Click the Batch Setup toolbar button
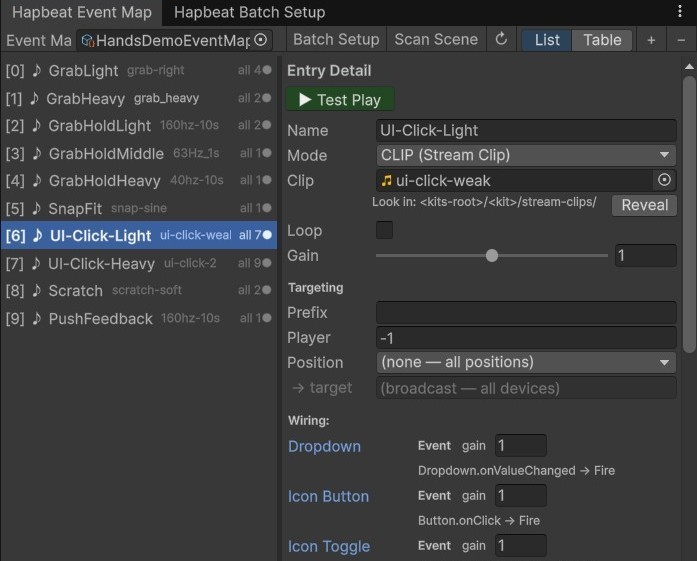Image resolution: width=697 pixels, height=561 pixels. 336,39
